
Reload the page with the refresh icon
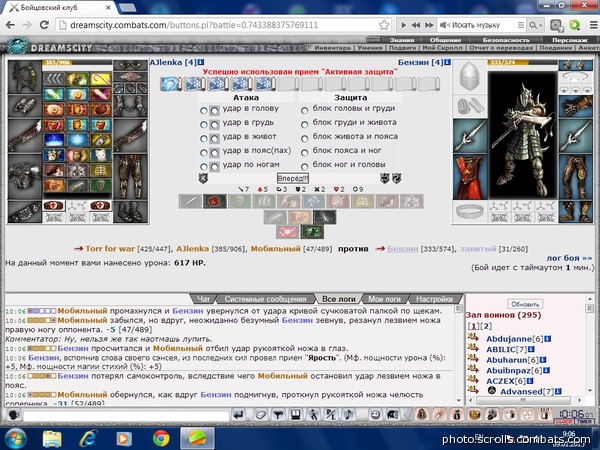click(44, 25)
